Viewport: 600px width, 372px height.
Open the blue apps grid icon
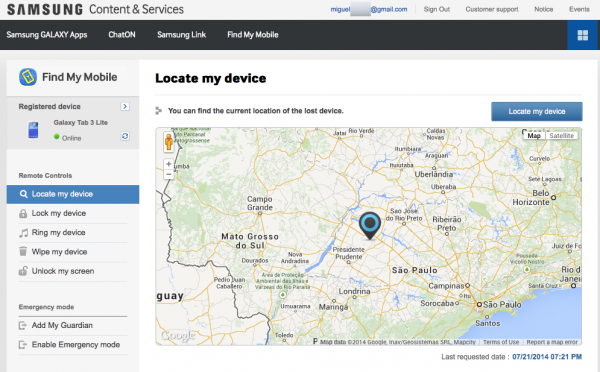tap(582, 35)
